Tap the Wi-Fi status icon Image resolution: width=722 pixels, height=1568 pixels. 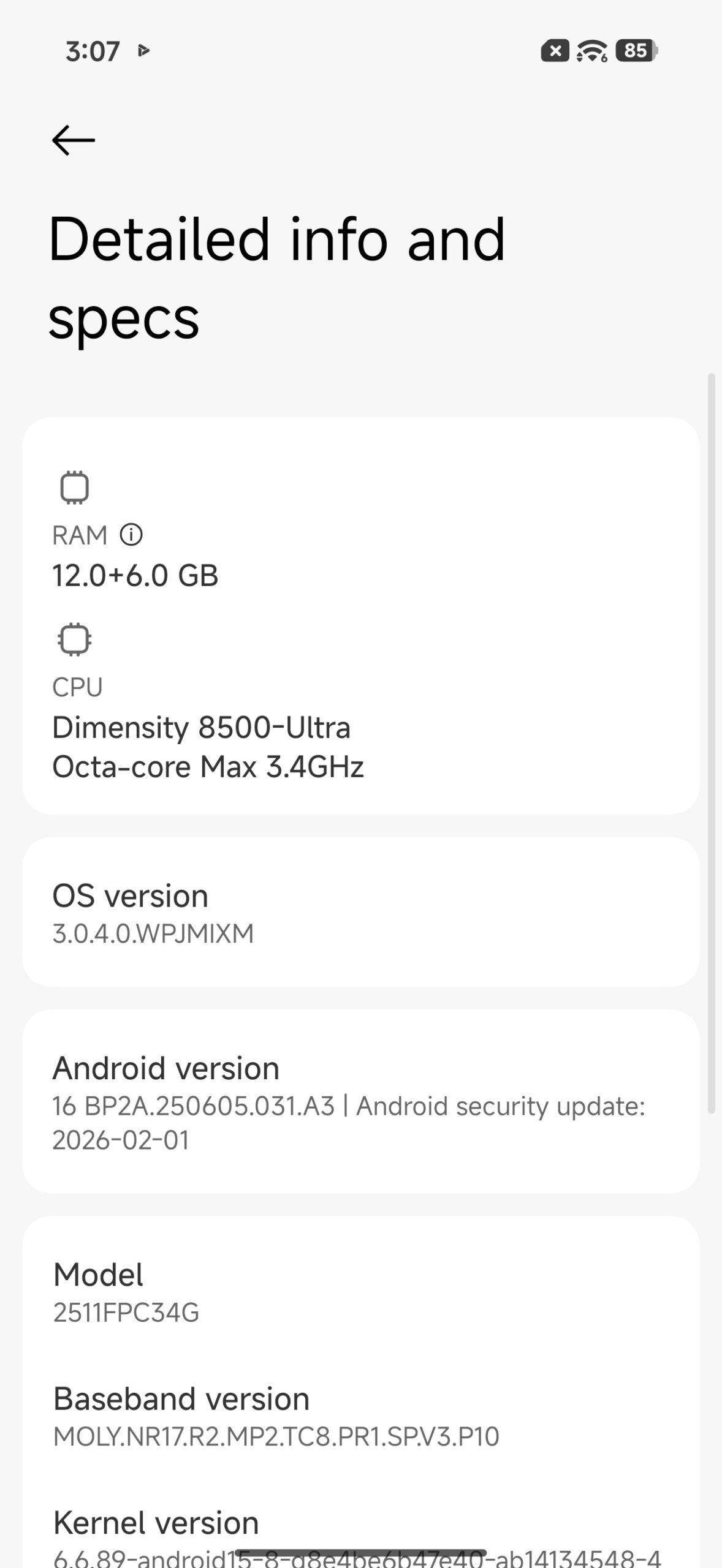[x=592, y=51]
